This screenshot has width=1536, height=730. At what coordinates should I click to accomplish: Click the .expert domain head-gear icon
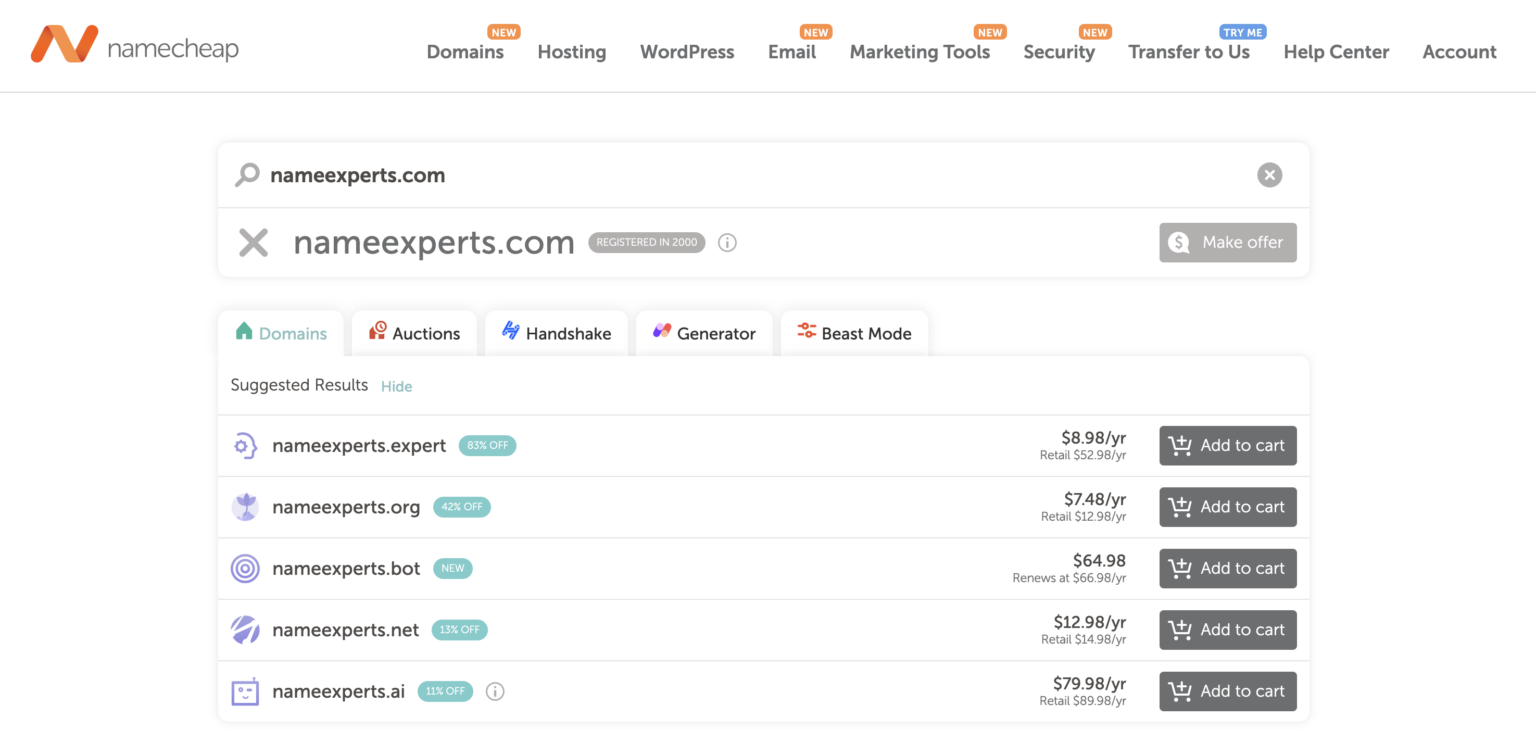245,446
